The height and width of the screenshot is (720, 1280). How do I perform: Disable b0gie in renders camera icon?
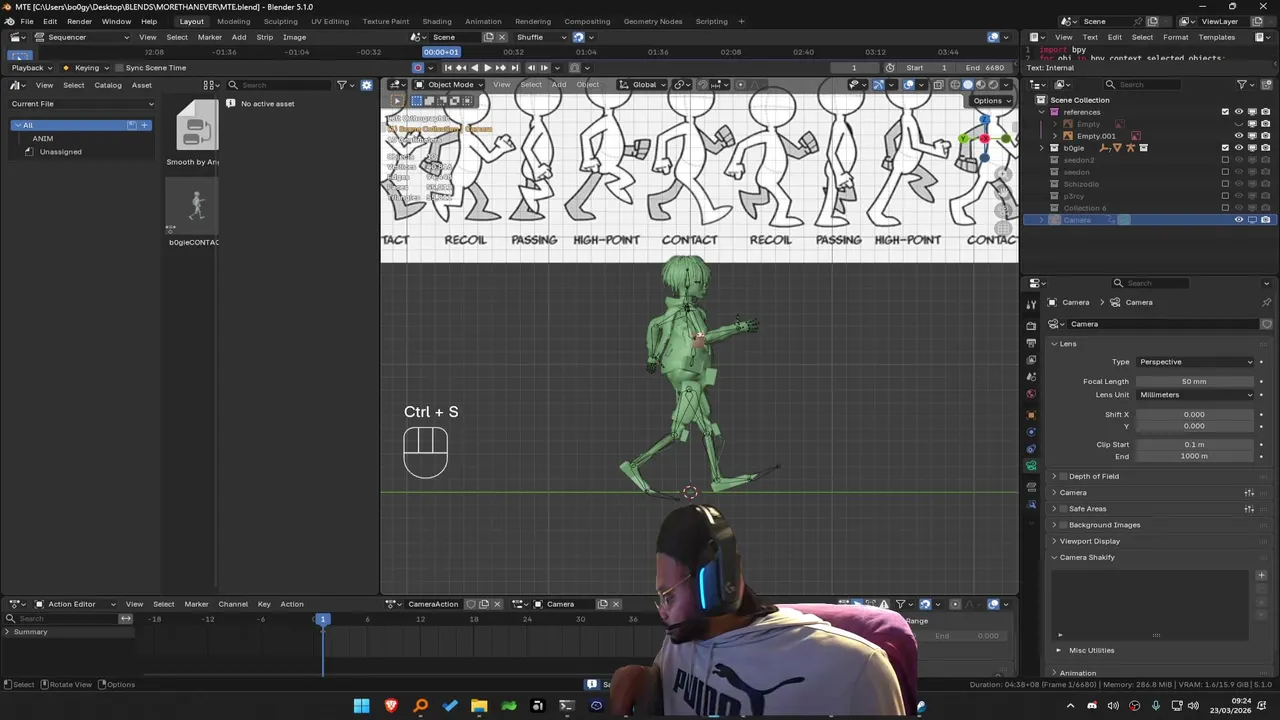(1265, 148)
